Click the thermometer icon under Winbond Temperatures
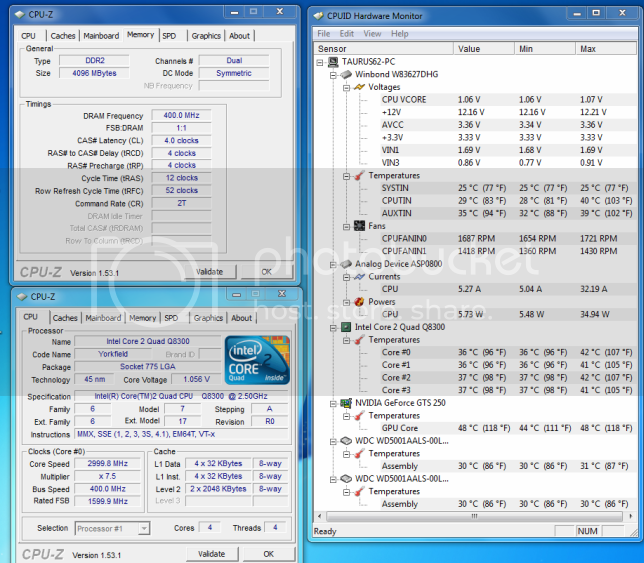 359,175
